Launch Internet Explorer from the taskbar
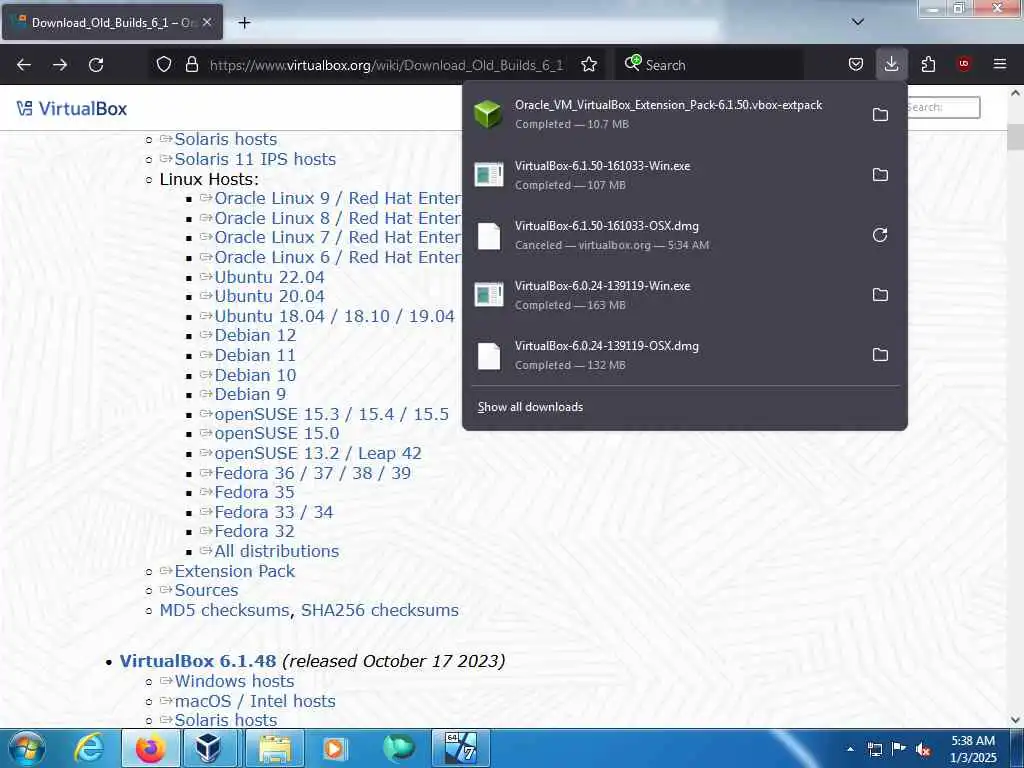The image size is (1024, 768). 88,748
